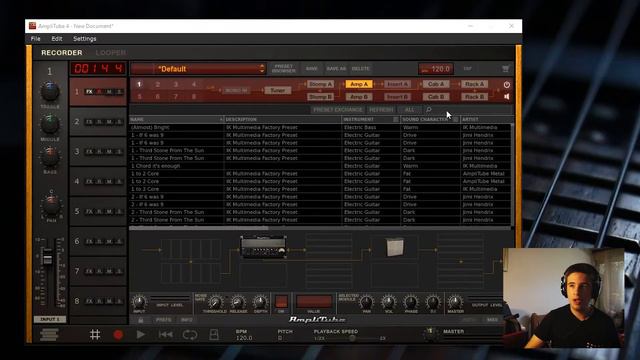
Task: Click the play button in the transport
Action: pyautogui.click(x=141, y=335)
